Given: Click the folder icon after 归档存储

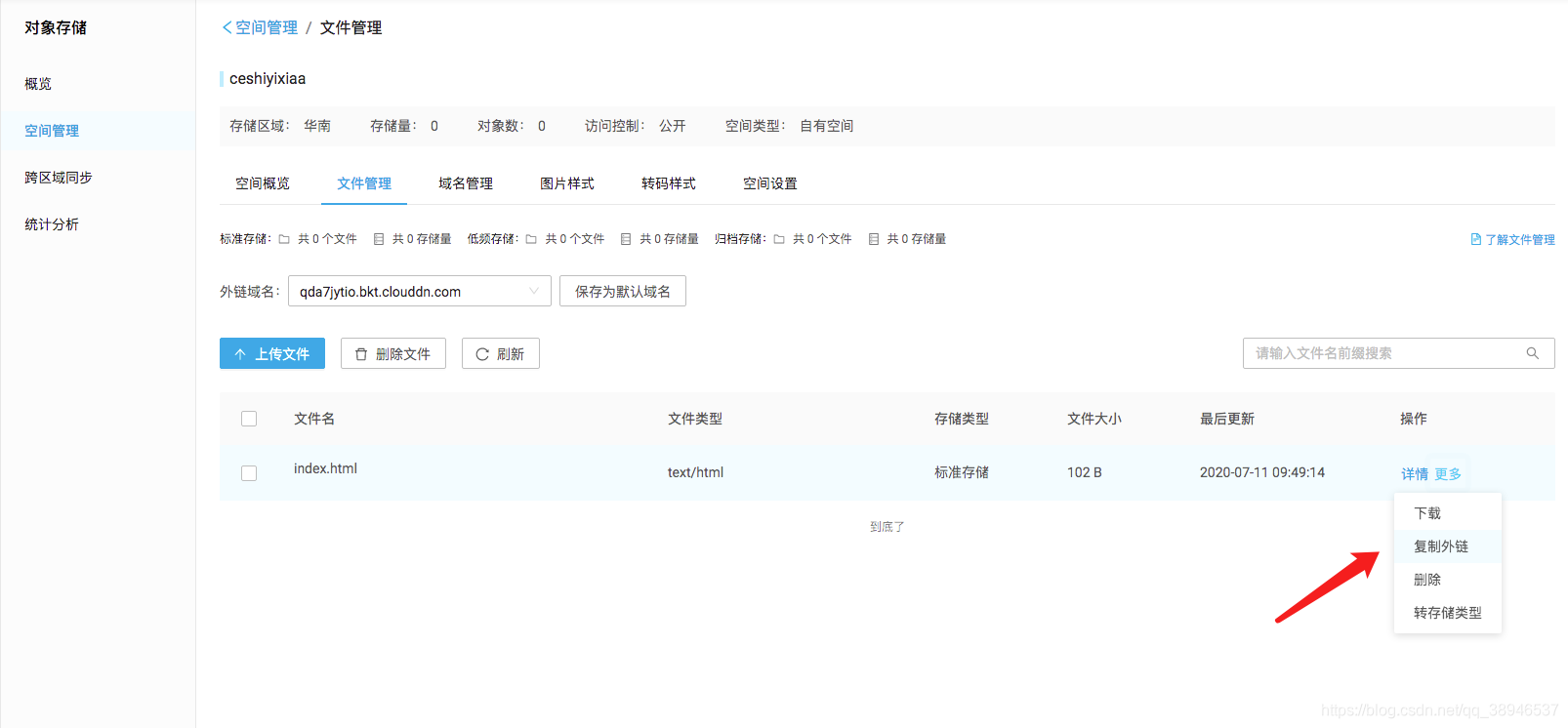Looking at the screenshot, I should [779, 239].
